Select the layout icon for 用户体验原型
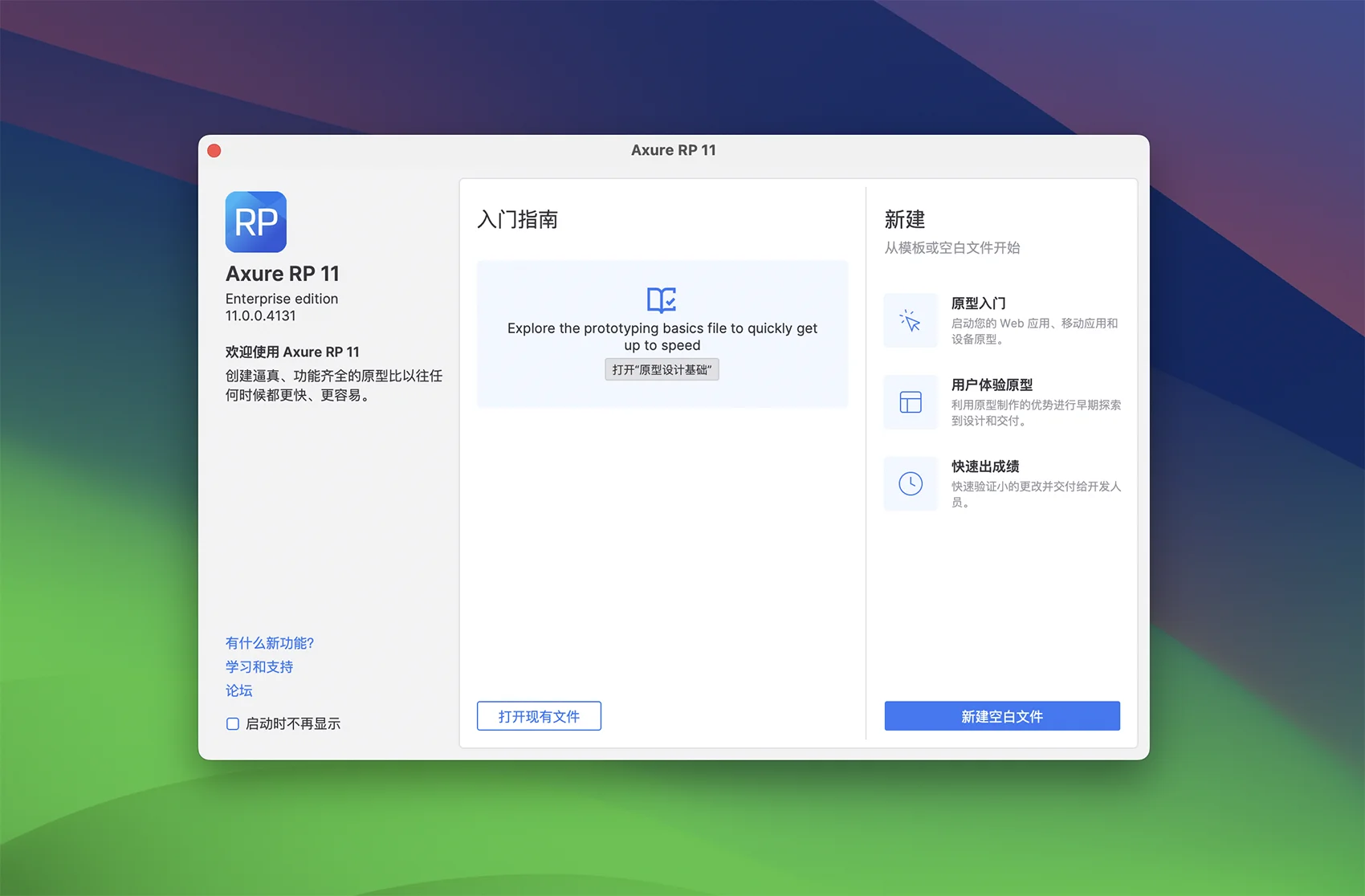This screenshot has width=1365, height=896. [x=910, y=402]
